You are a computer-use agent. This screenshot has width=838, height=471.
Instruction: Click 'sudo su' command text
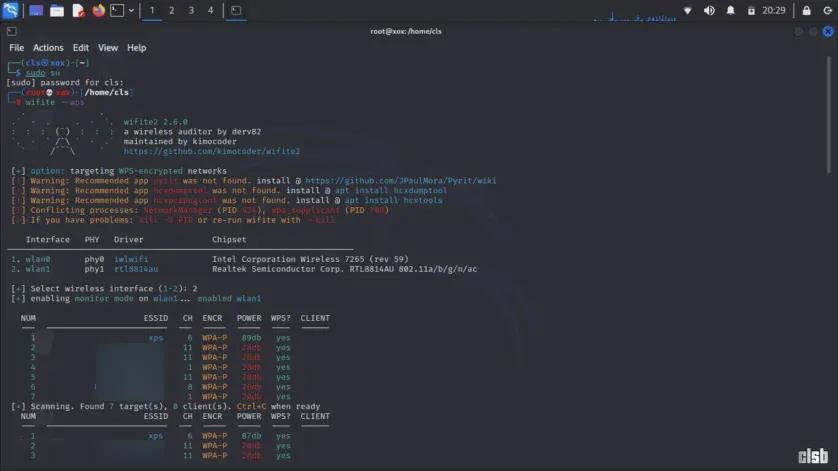(x=43, y=73)
